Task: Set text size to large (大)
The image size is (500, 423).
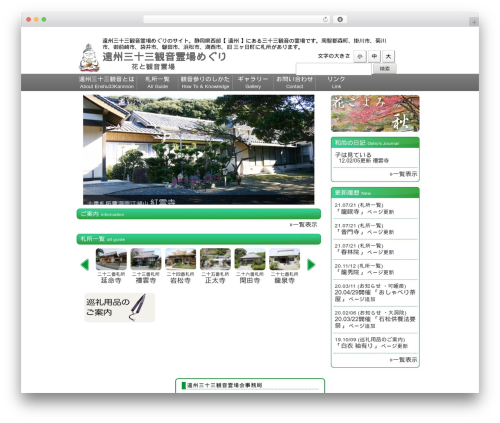Action: pyautogui.click(x=388, y=56)
